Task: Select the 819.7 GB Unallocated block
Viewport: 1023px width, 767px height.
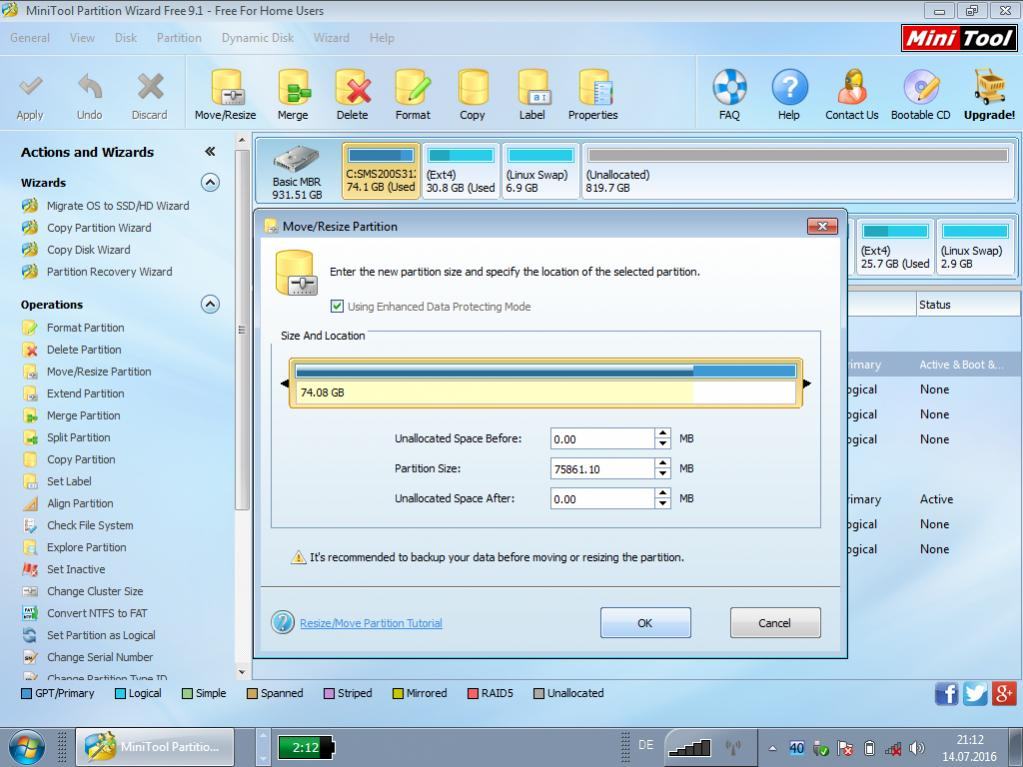Action: 797,171
